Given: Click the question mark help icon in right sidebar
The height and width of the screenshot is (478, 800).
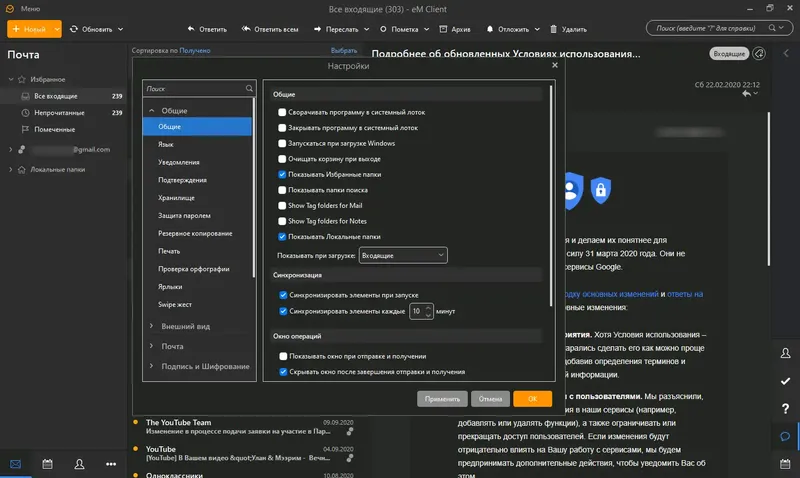Looking at the screenshot, I should (785, 409).
